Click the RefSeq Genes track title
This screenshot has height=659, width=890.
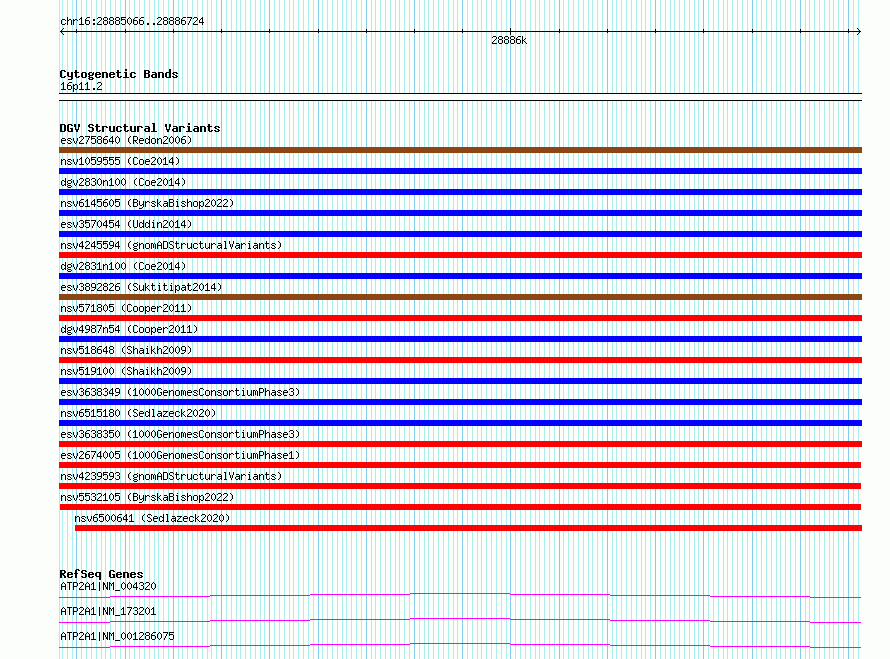pyautogui.click(x=101, y=574)
